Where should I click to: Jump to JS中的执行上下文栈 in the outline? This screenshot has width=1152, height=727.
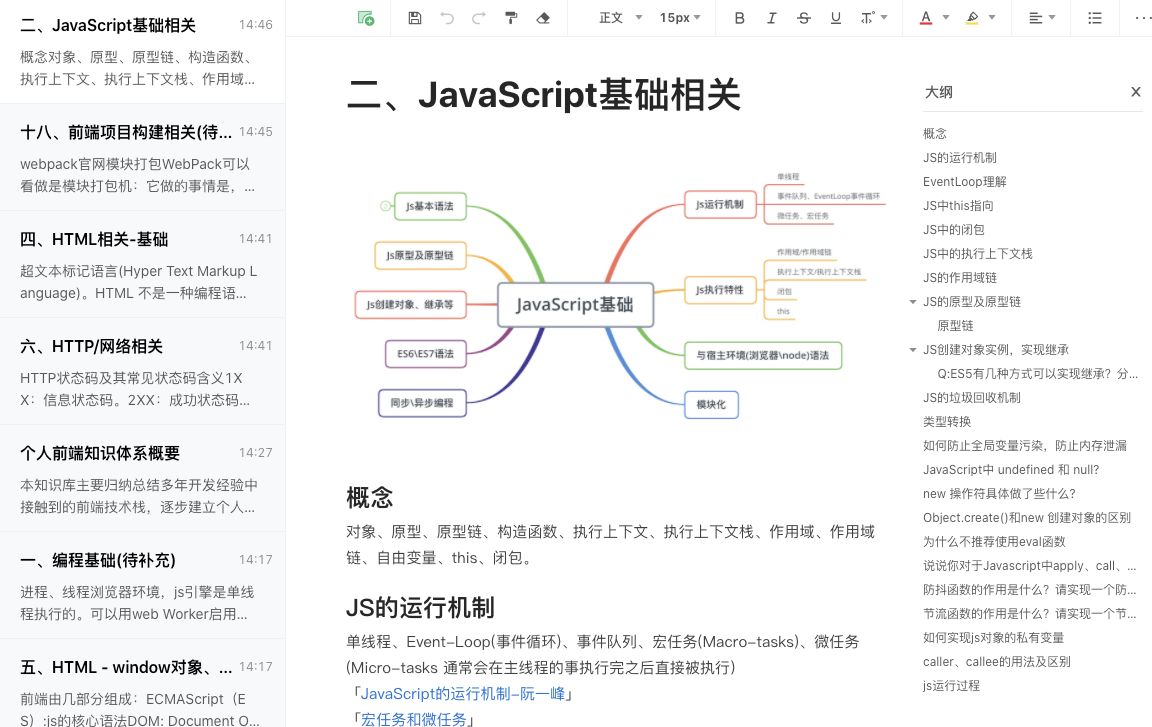pyautogui.click(x=977, y=254)
